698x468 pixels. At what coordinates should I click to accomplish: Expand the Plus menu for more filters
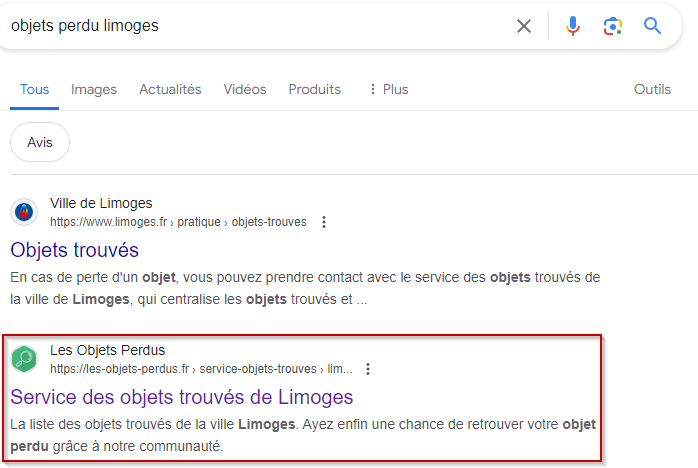pyautogui.click(x=388, y=89)
